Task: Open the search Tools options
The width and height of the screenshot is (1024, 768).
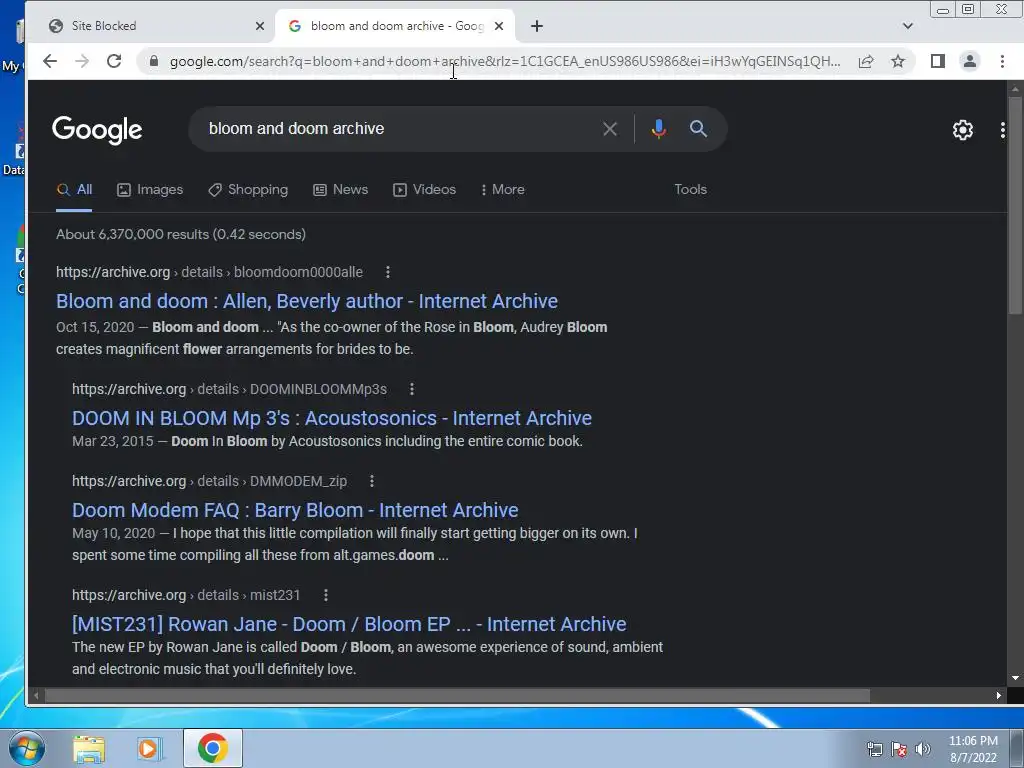Action: 690,189
